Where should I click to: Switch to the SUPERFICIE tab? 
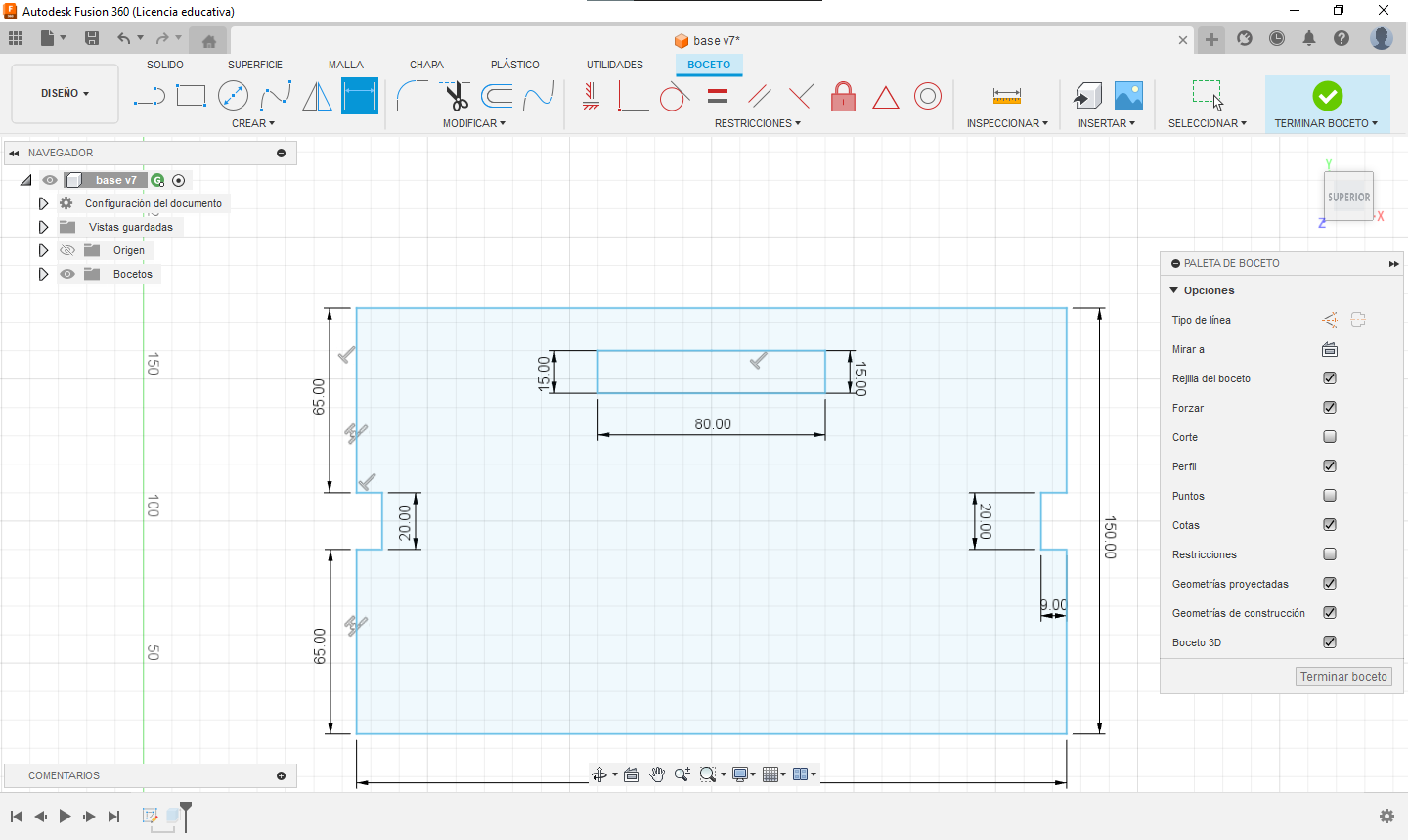pos(255,65)
